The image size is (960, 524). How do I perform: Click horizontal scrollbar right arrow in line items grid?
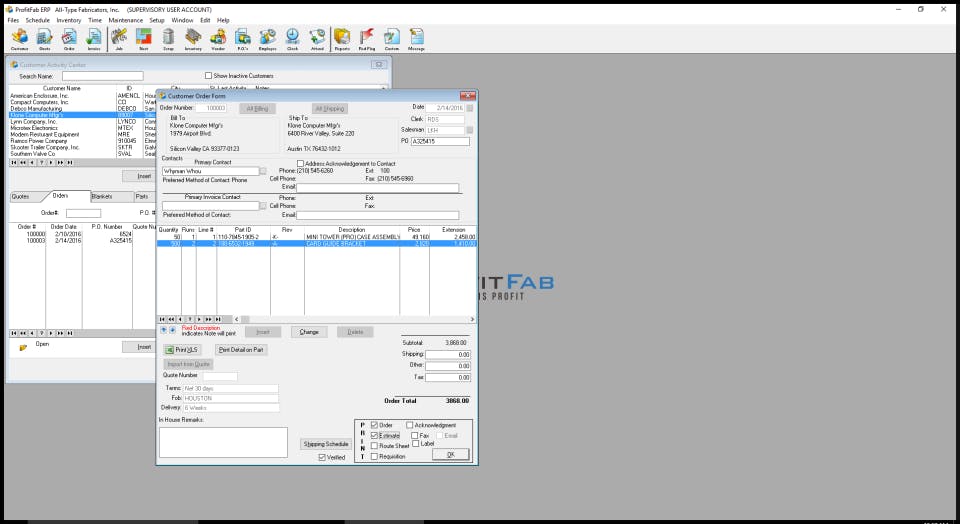coord(472,320)
